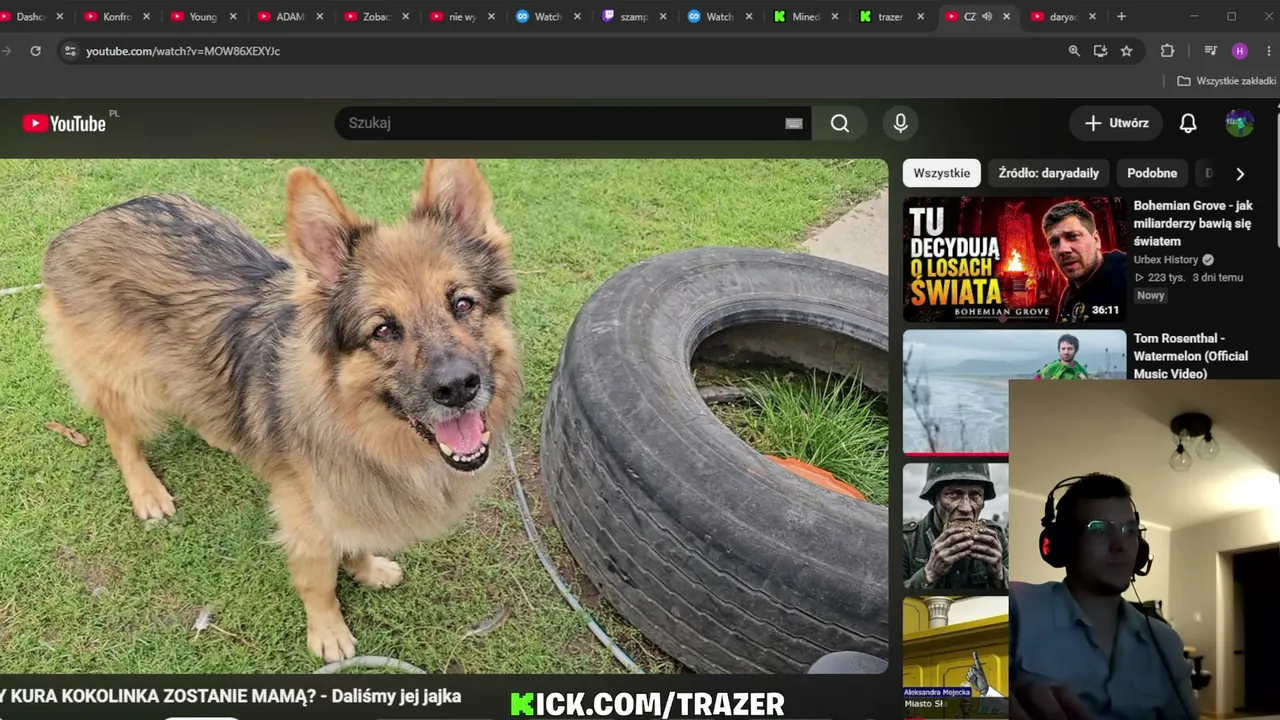1280x720 pixels.
Task: Open the Wszystkie zakładki bookmarks folder
Action: 1226,81
